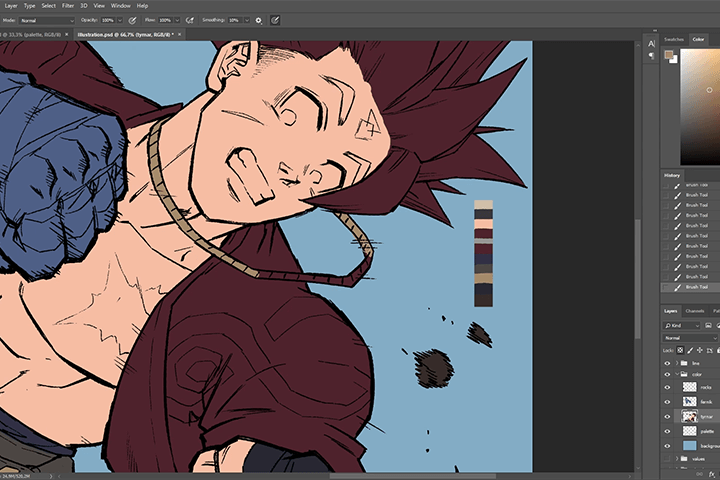This screenshot has height=480, width=720.
Task: Click the History panel tab
Action: point(671,175)
